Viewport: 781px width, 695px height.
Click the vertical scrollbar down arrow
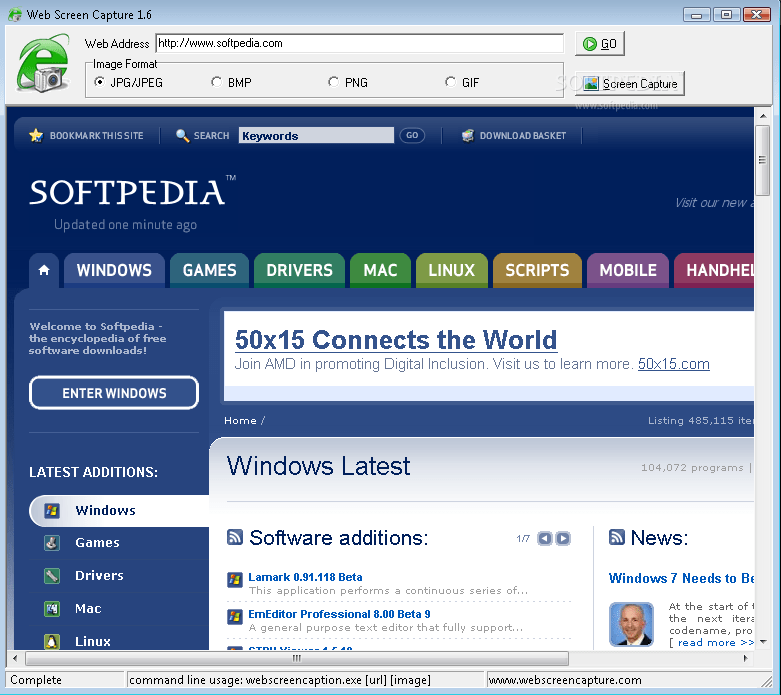click(x=763, y=642)
